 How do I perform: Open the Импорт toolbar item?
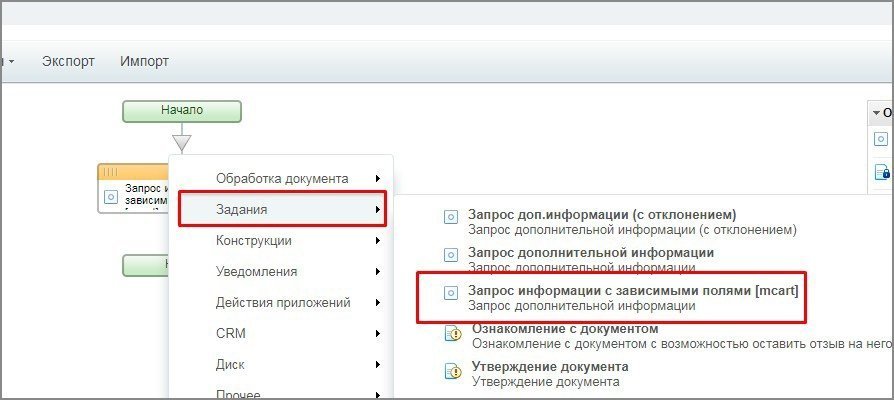tap(144, 61)
